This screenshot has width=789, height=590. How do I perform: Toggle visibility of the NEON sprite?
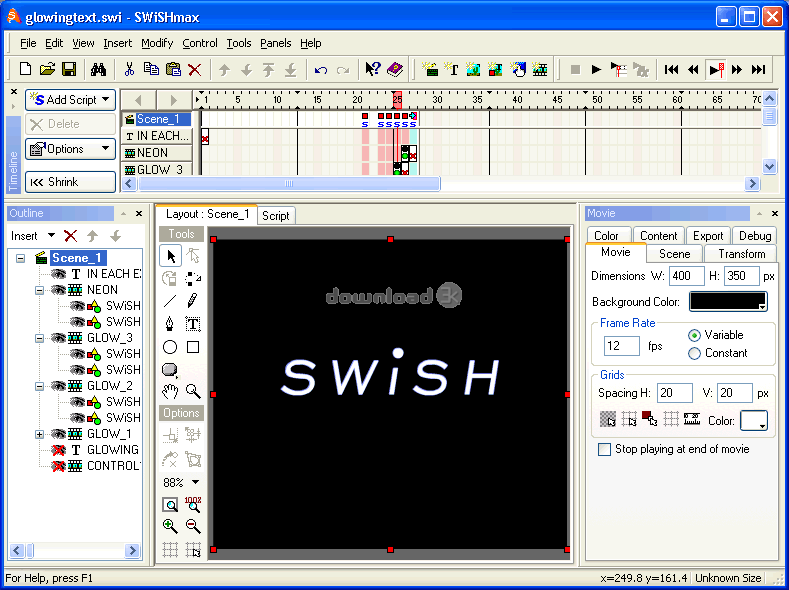[58, 290]
